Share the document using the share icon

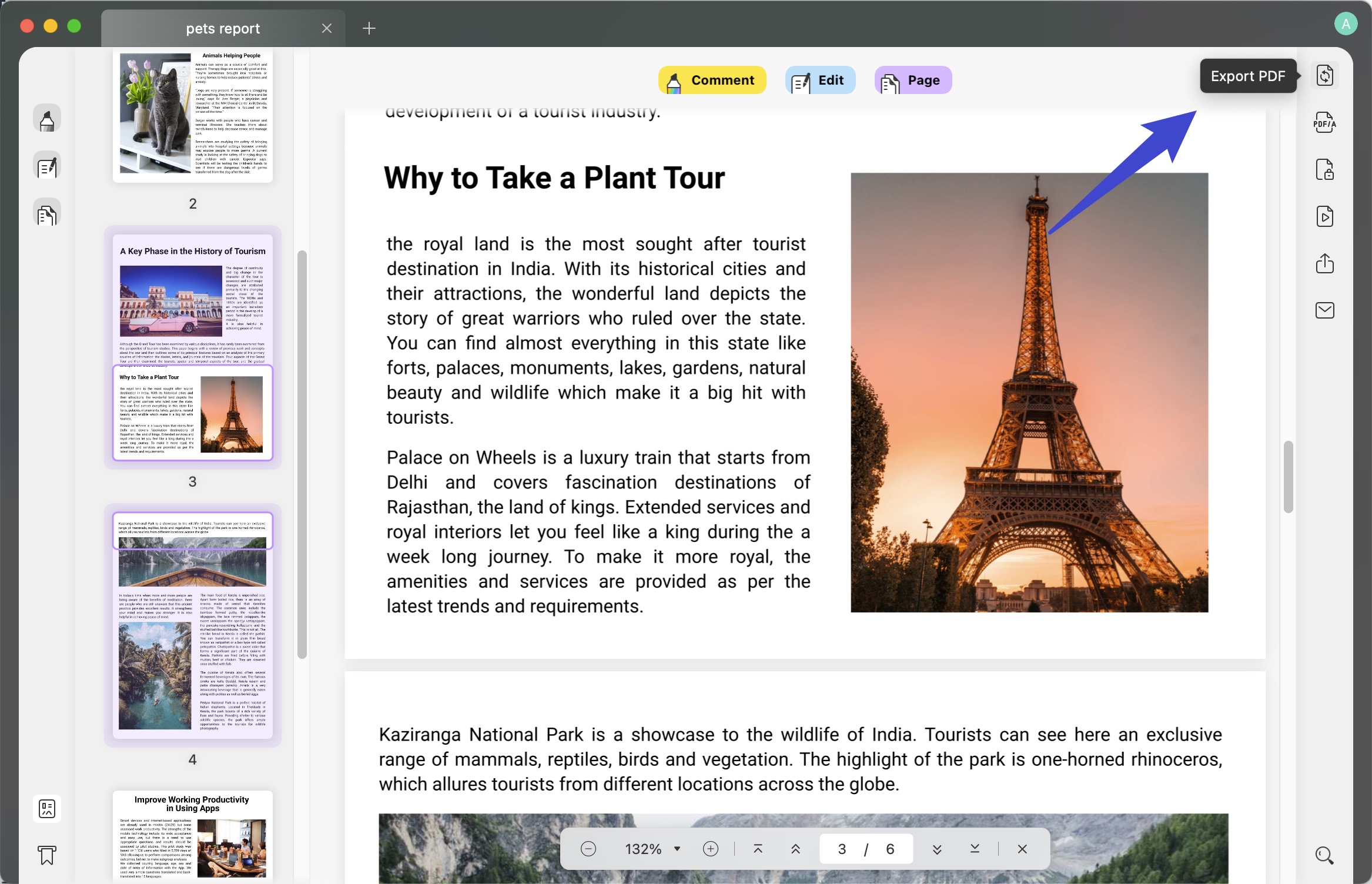tap(1324, 263)
